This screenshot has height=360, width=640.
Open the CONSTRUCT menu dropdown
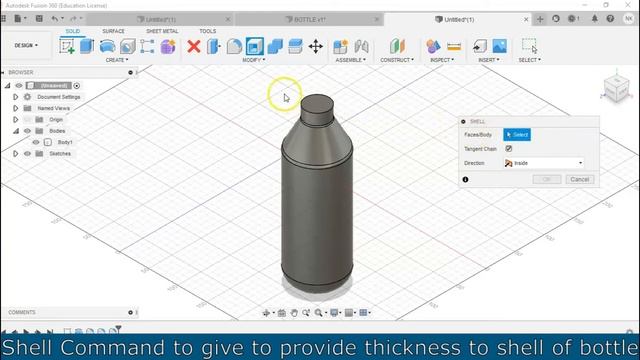(397, 60)
